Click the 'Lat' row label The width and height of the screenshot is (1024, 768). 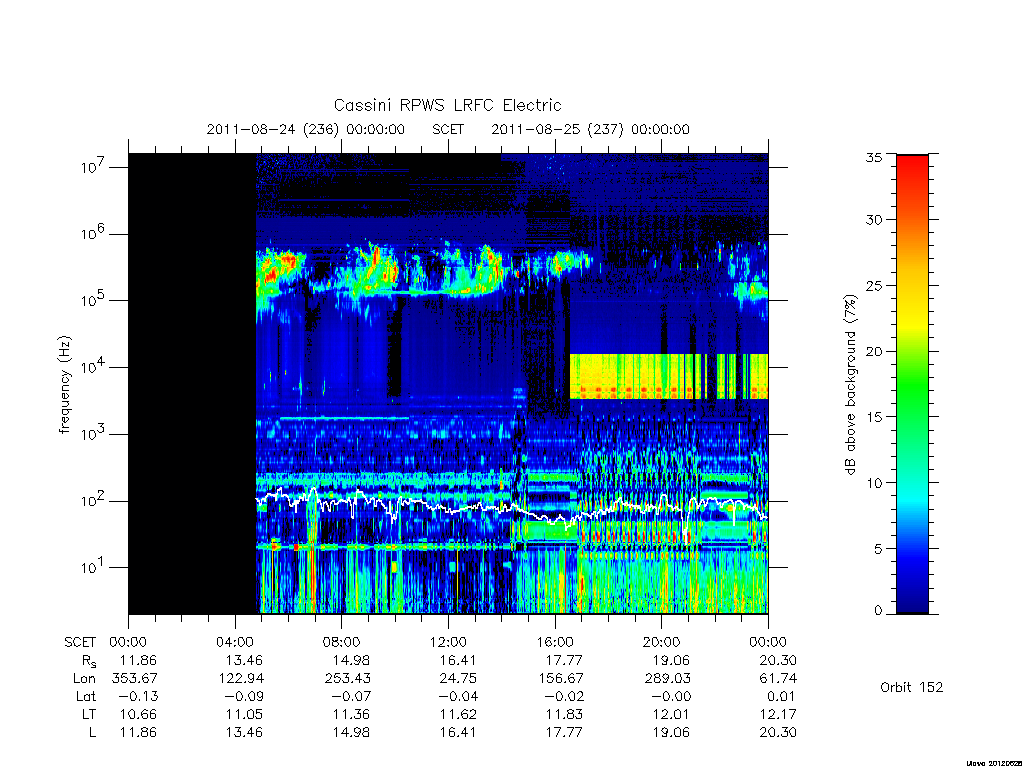[86, 697]
